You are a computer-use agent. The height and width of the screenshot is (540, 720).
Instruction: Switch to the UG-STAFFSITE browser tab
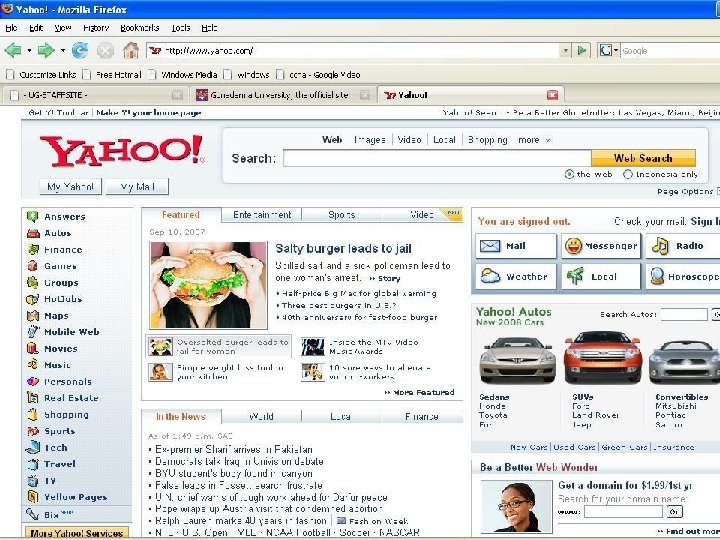coord(94,95)
